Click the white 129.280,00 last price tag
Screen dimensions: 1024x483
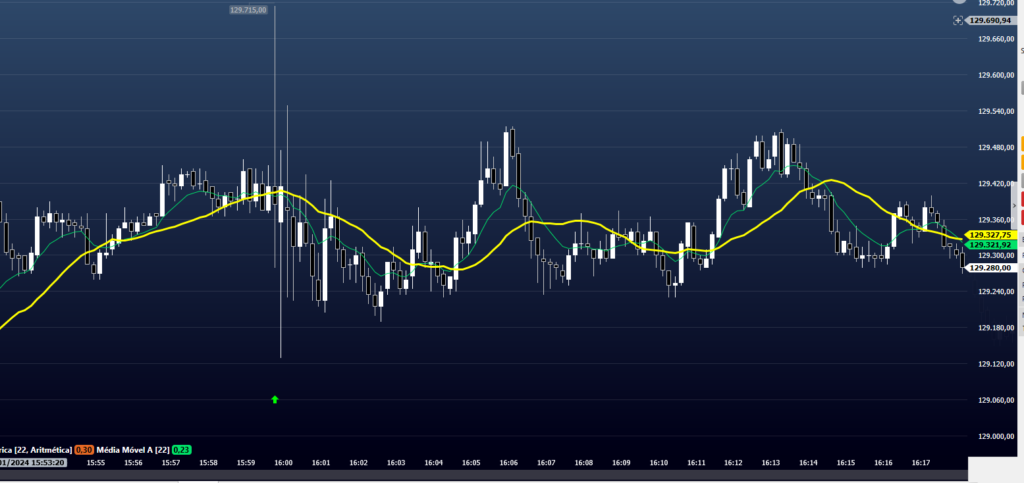point(990,268)
